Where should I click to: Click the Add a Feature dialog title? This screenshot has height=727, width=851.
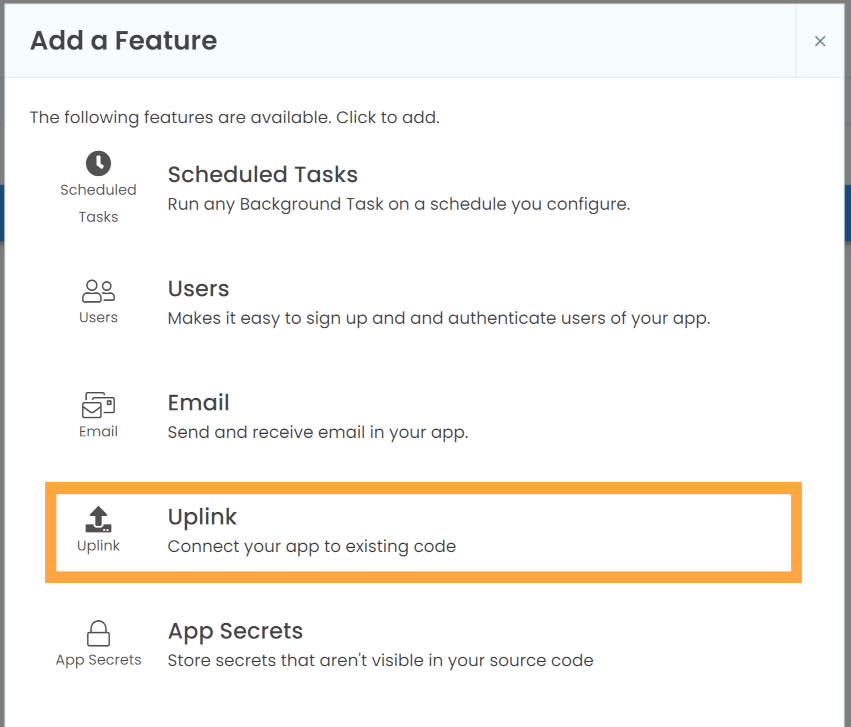pos(122,41)
